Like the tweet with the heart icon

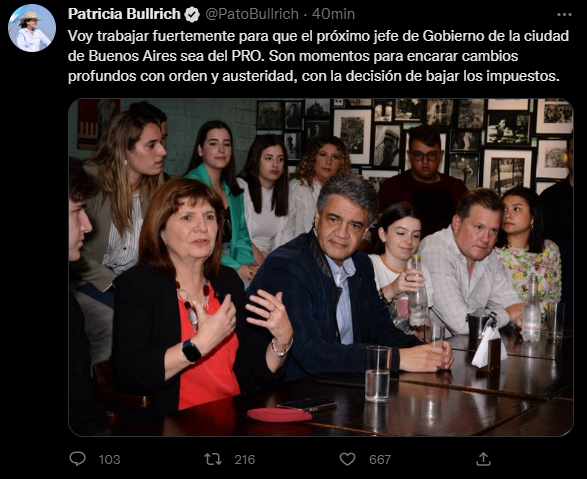pos(347,459)
